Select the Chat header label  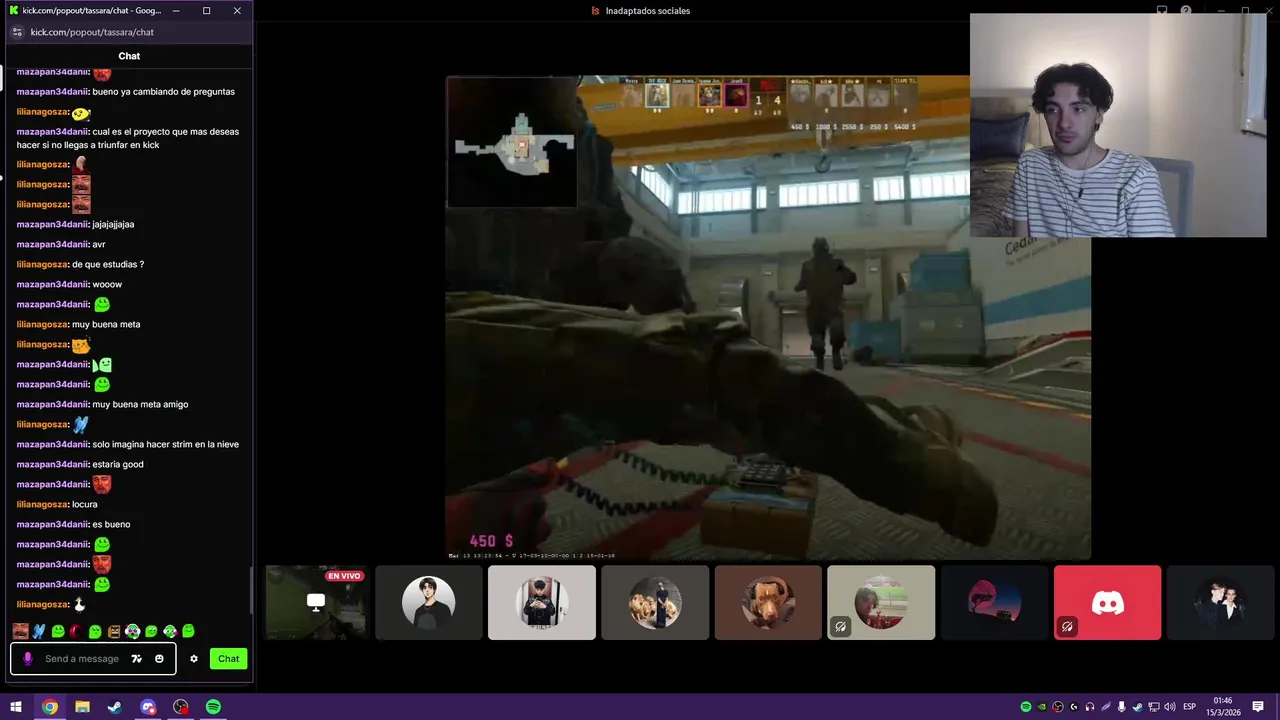click(x=129, y=56)
